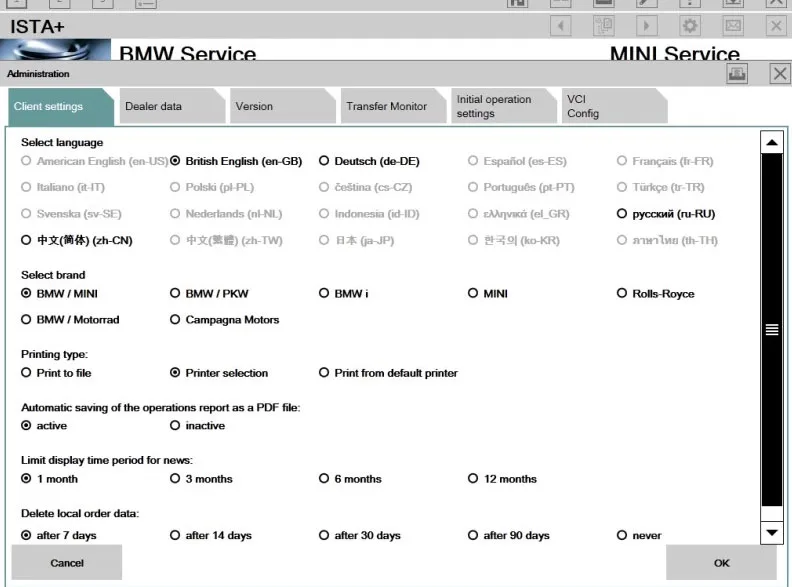Choose the MINI brand option
Image resolution: width=792 pixels, height=587 pixels.
coord(487,294)
